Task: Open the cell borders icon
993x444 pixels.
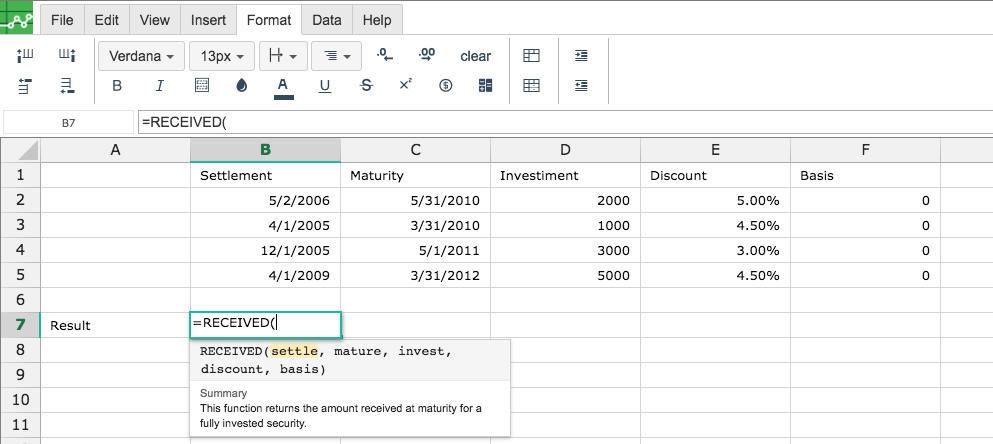Action: coord(201,86)
